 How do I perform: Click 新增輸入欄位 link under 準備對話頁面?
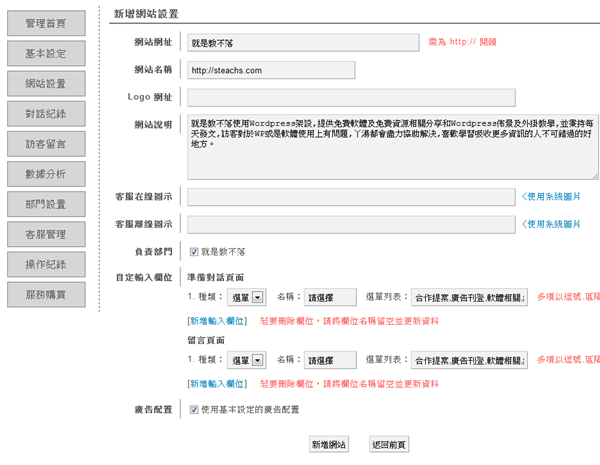(x=217, y=321)
